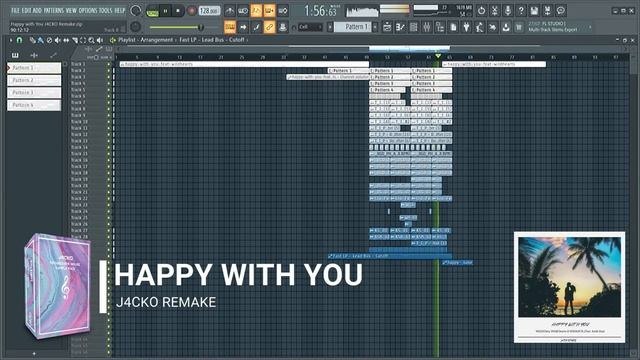This screenshot has height=360, width=640.
Task: Open the Mixer icon
Action: point(427,27)
